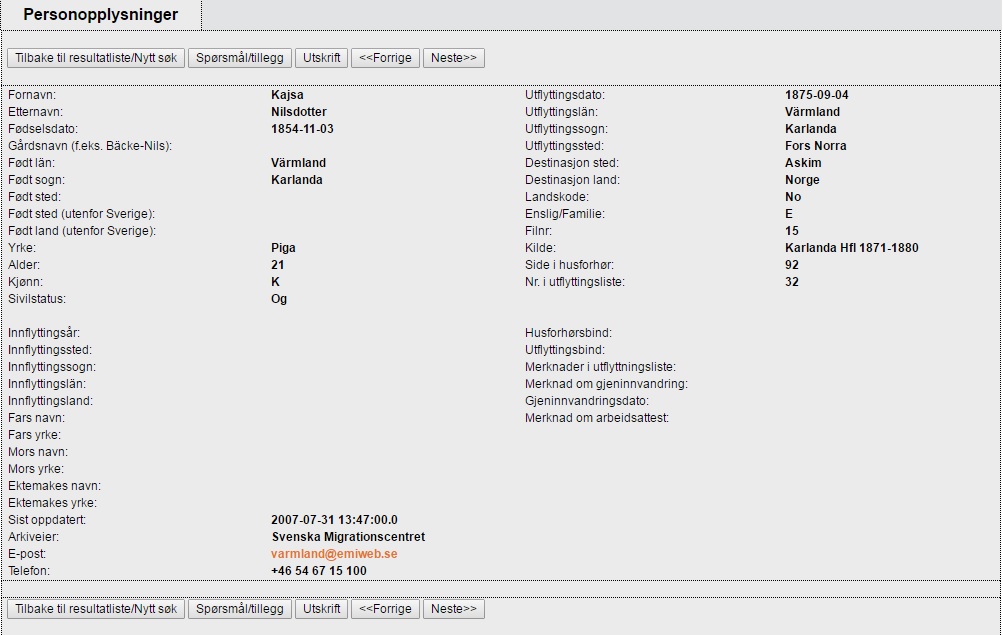Screen dimensions: 1003x635
Task: Go to previous record using top <<Forrige
Action: coord(385,58)
